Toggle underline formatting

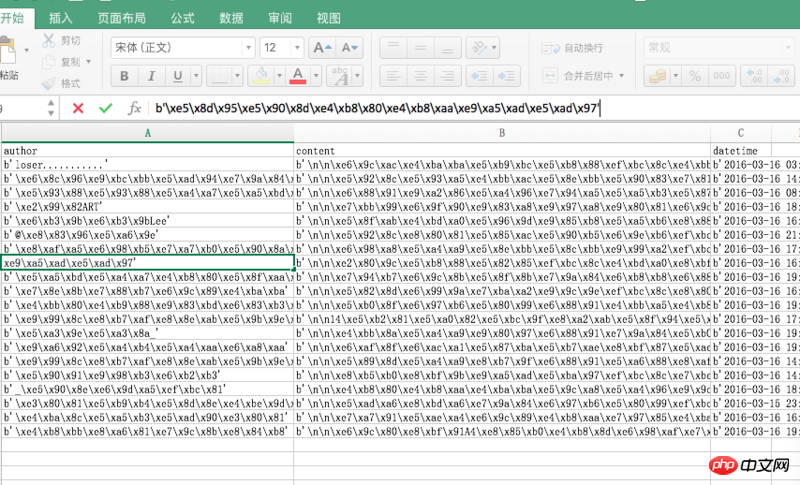(178, 76)
